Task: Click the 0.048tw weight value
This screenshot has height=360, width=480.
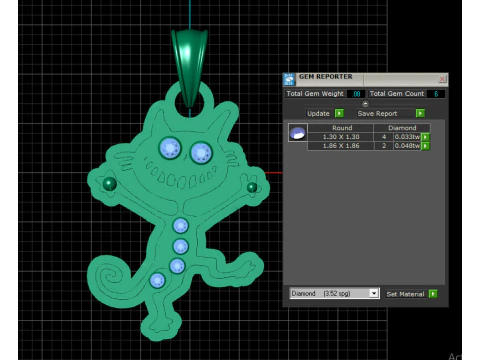Action: (407, 146)
